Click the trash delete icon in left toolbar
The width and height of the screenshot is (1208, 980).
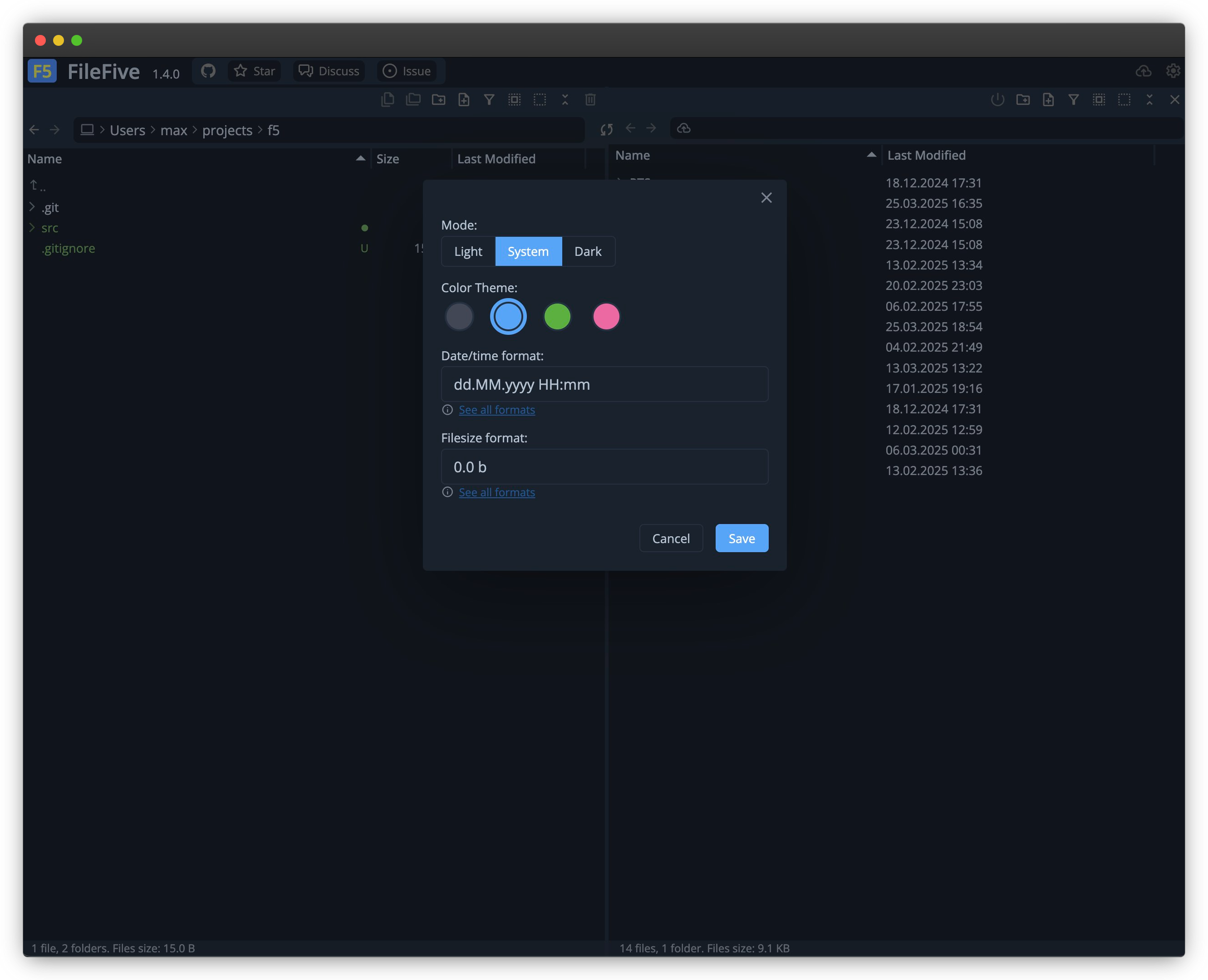590,100
